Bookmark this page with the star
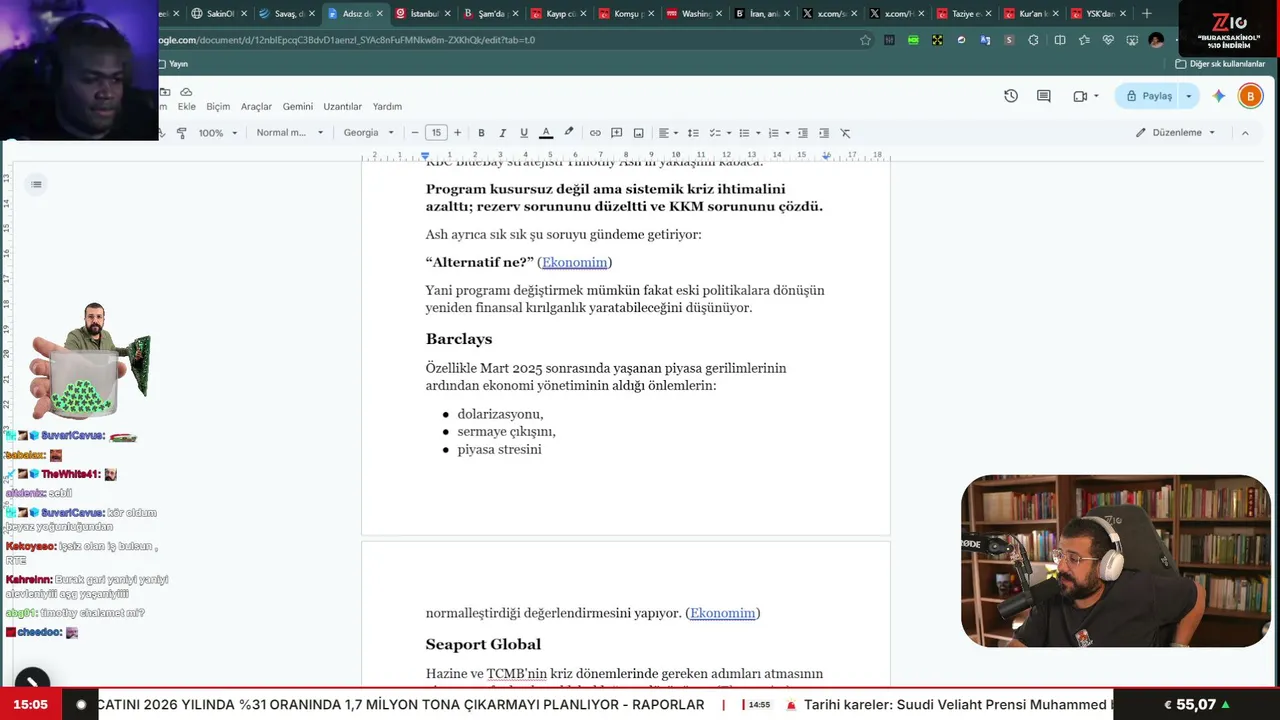Screen dimensions: 1280x720 click(x=865, y=40)
